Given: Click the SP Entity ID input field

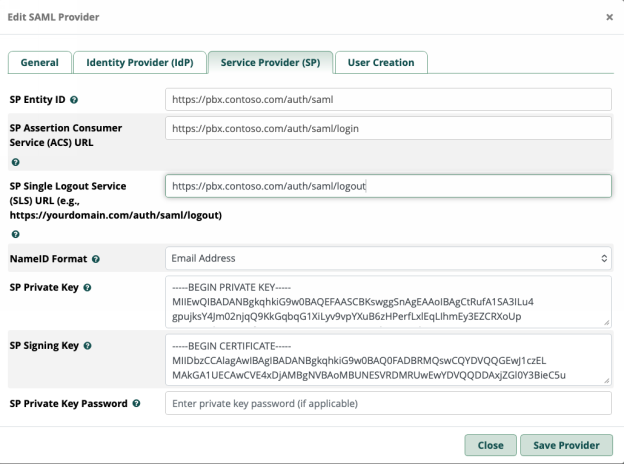Looking at the screenshot, I should (388, 99).
